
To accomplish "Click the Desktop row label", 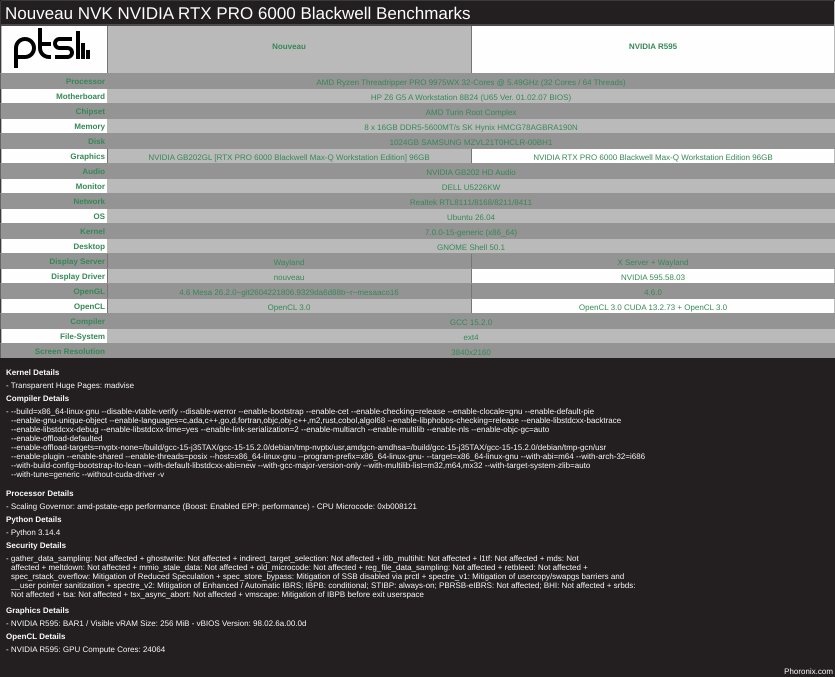I will [89, 246].
